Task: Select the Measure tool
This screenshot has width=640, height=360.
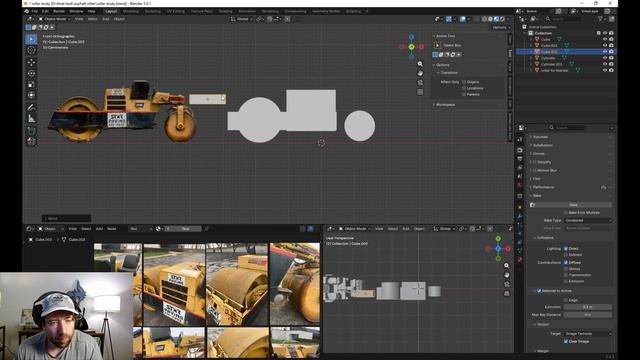Action: coord(31,119)
